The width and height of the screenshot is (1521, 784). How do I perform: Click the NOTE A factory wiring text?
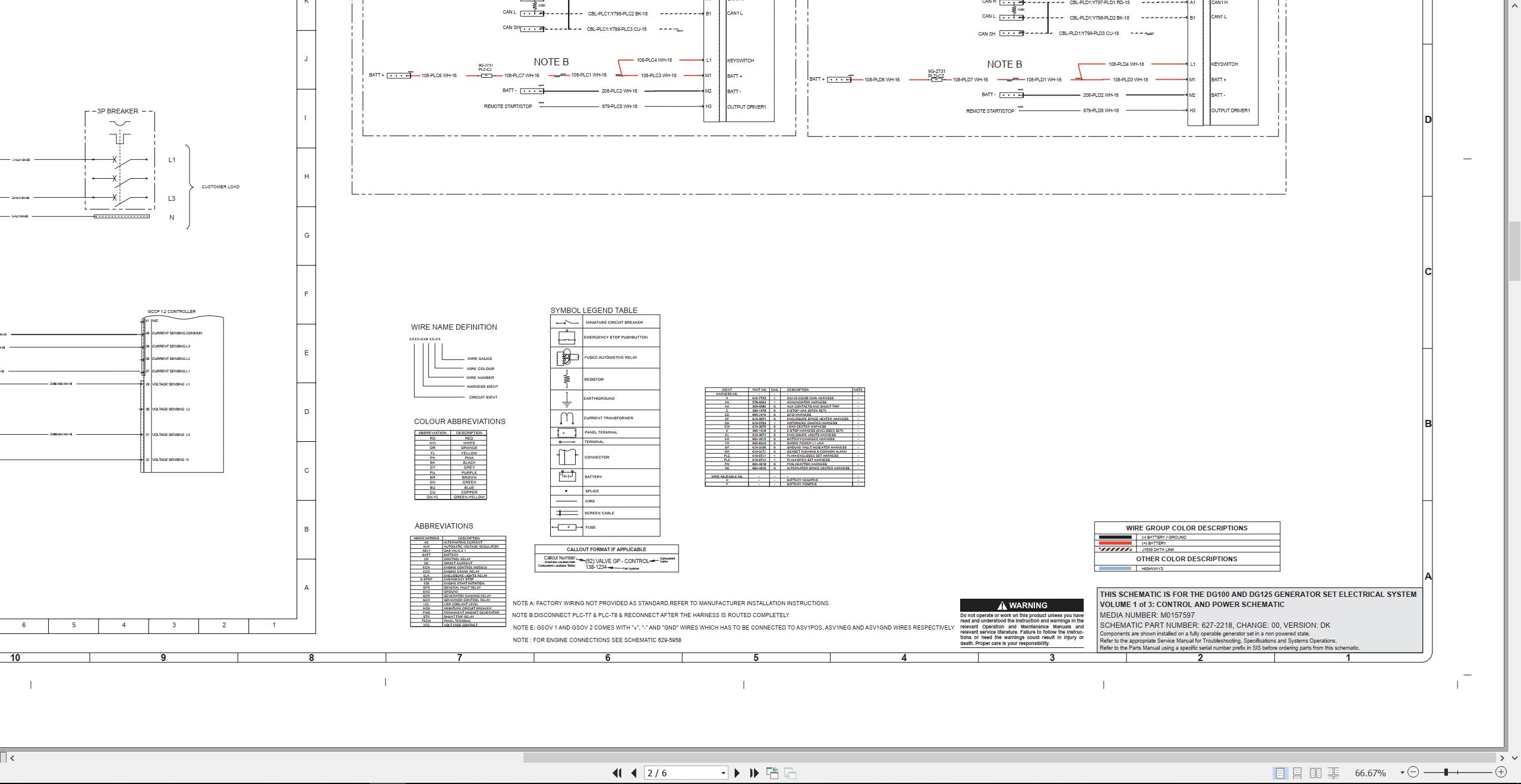pos(671,603)
